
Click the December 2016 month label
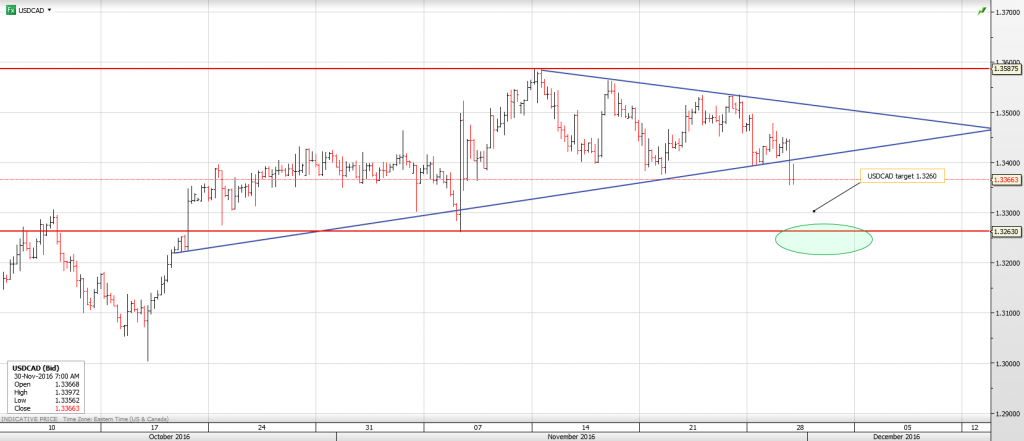(895, 436)
